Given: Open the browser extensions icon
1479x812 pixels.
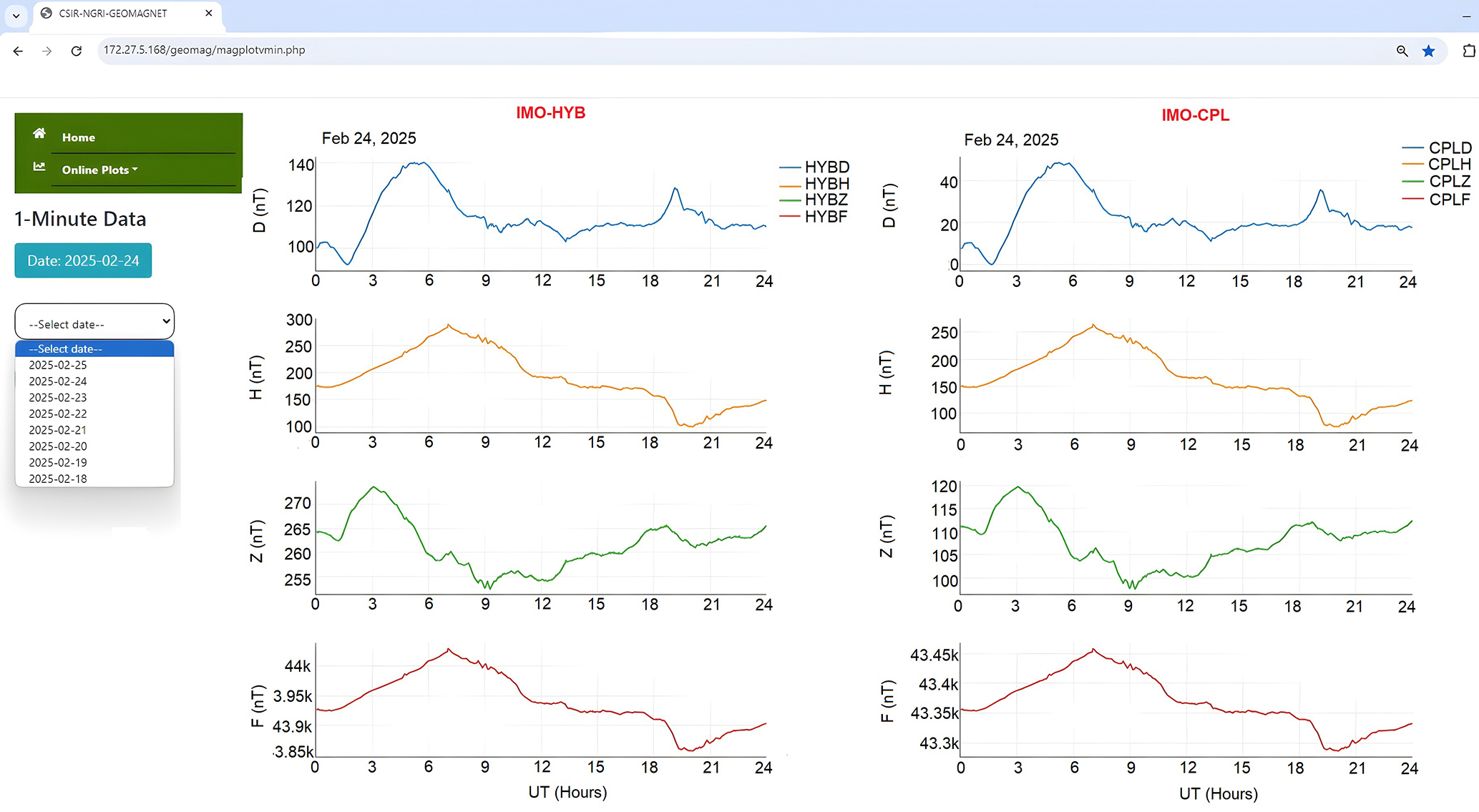Looking at the screenshot, I should [x=1468, y=51].
